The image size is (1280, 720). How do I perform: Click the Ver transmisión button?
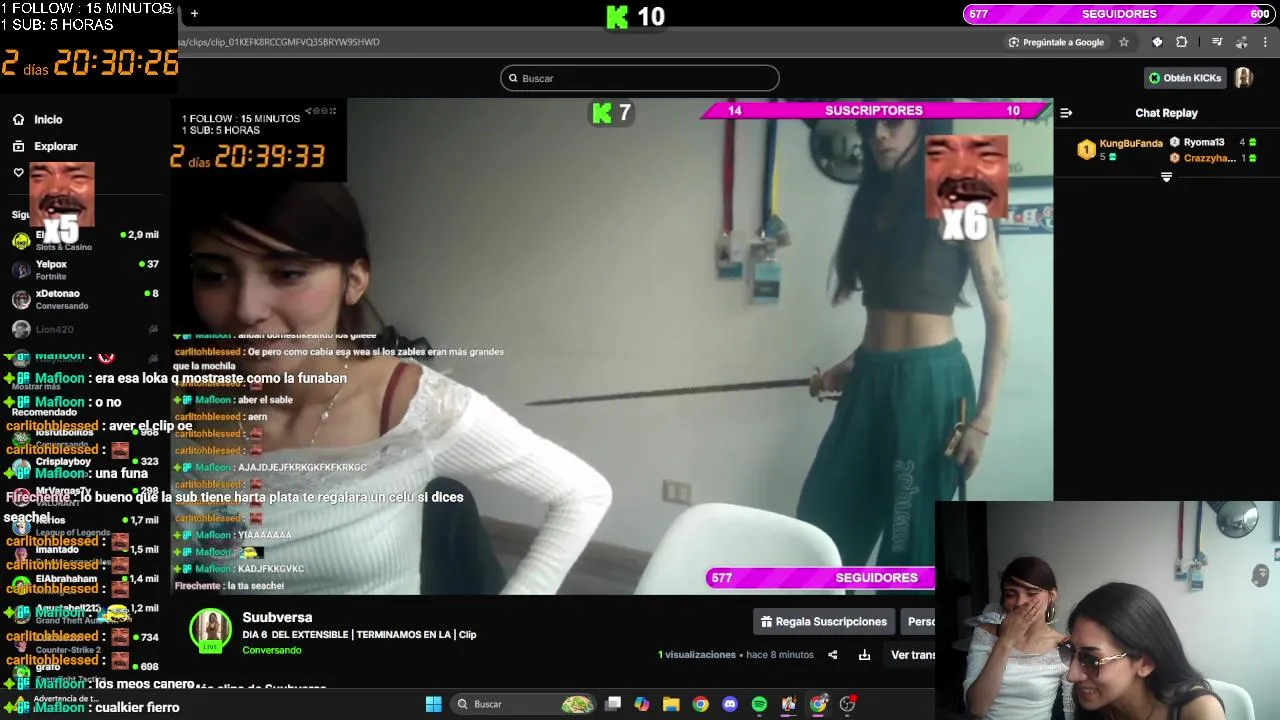[913, 655]
